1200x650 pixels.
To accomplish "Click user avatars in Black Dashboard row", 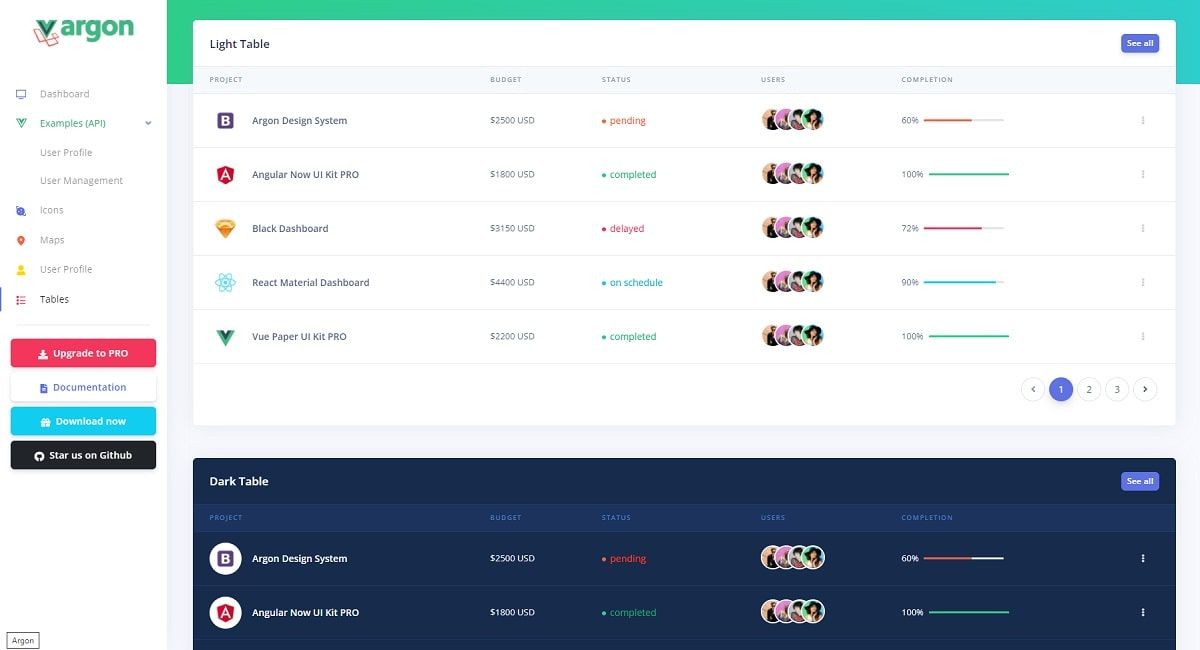I will (792, 228).
